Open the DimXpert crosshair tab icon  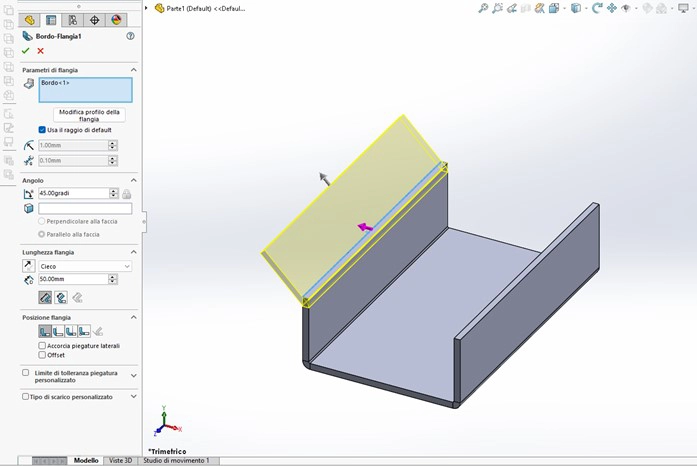click(x=95, y=20)
